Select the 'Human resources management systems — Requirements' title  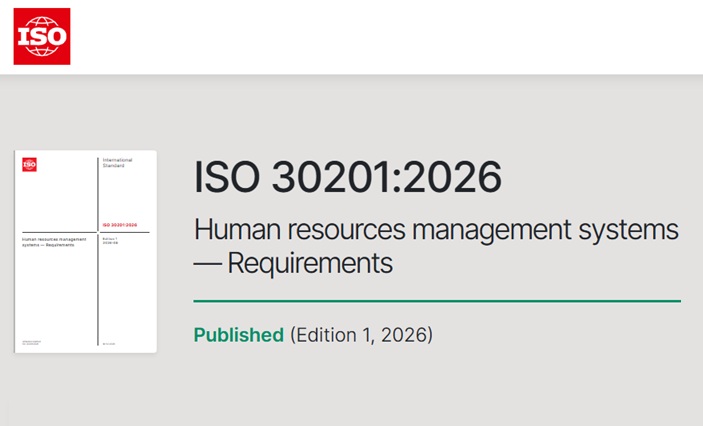(436, 246)
